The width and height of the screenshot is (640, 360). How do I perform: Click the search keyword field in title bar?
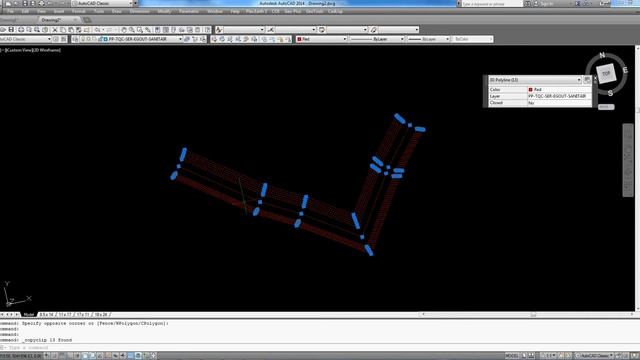pyautogui.click(x=492, y=4)
